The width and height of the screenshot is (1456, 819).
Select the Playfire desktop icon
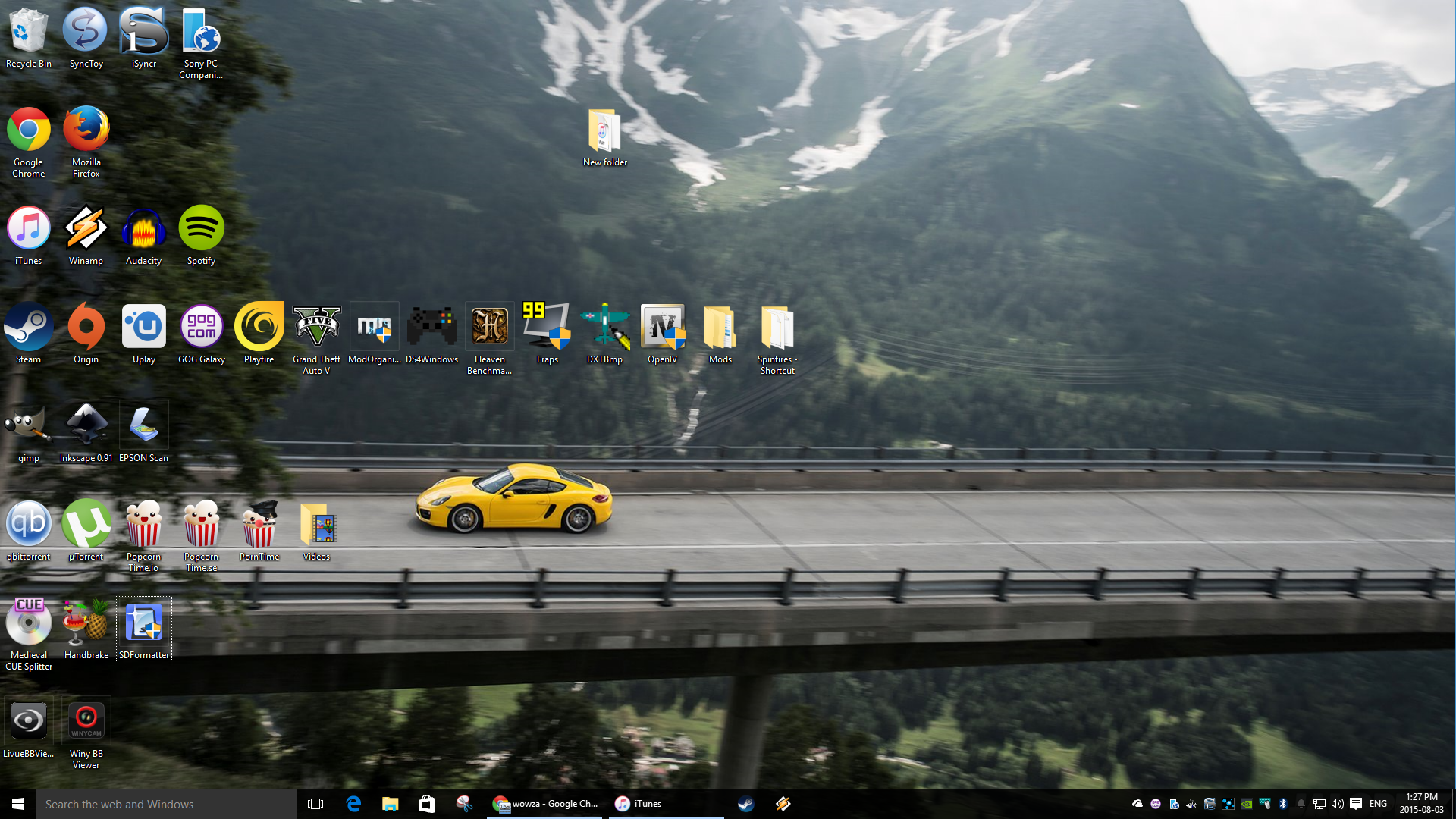tap(259, 334)
